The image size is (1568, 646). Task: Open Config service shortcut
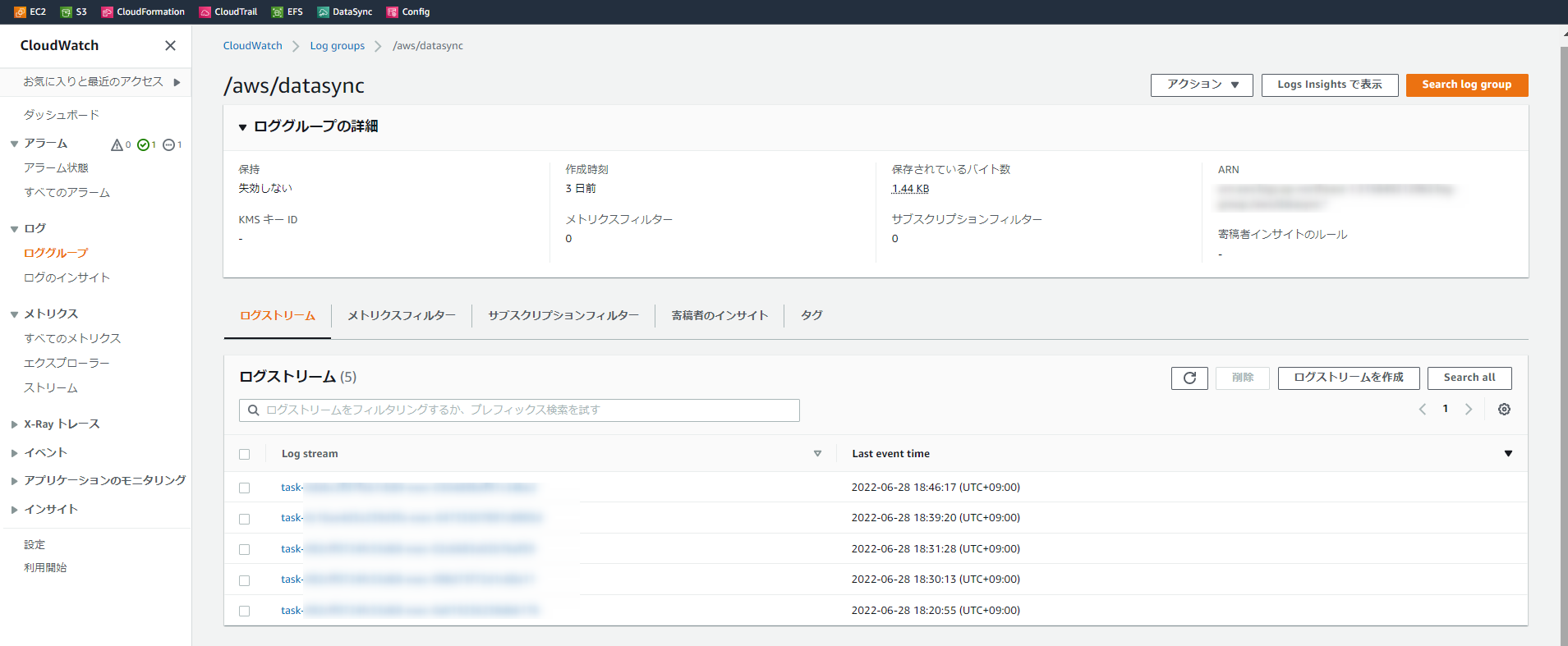coord(408,12)
